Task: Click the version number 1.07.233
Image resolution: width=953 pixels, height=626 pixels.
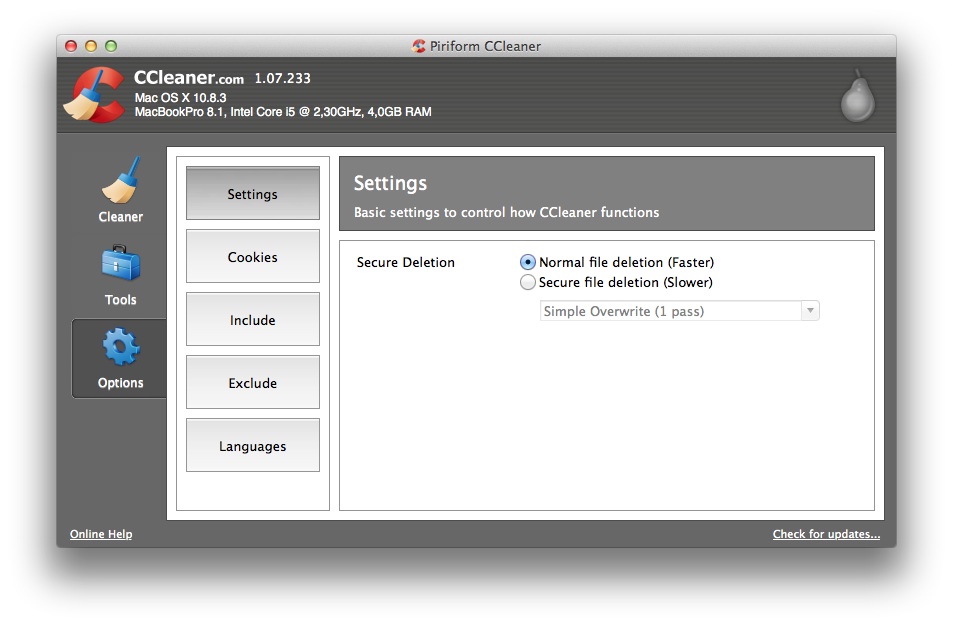Action: pos(282,78)
